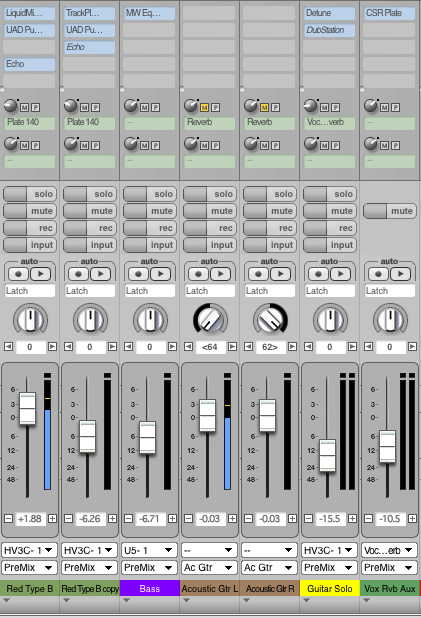The image size is (421, 618).
Task: Click pan knob on Guitar Solo track
Action: [x=330, y=319]
